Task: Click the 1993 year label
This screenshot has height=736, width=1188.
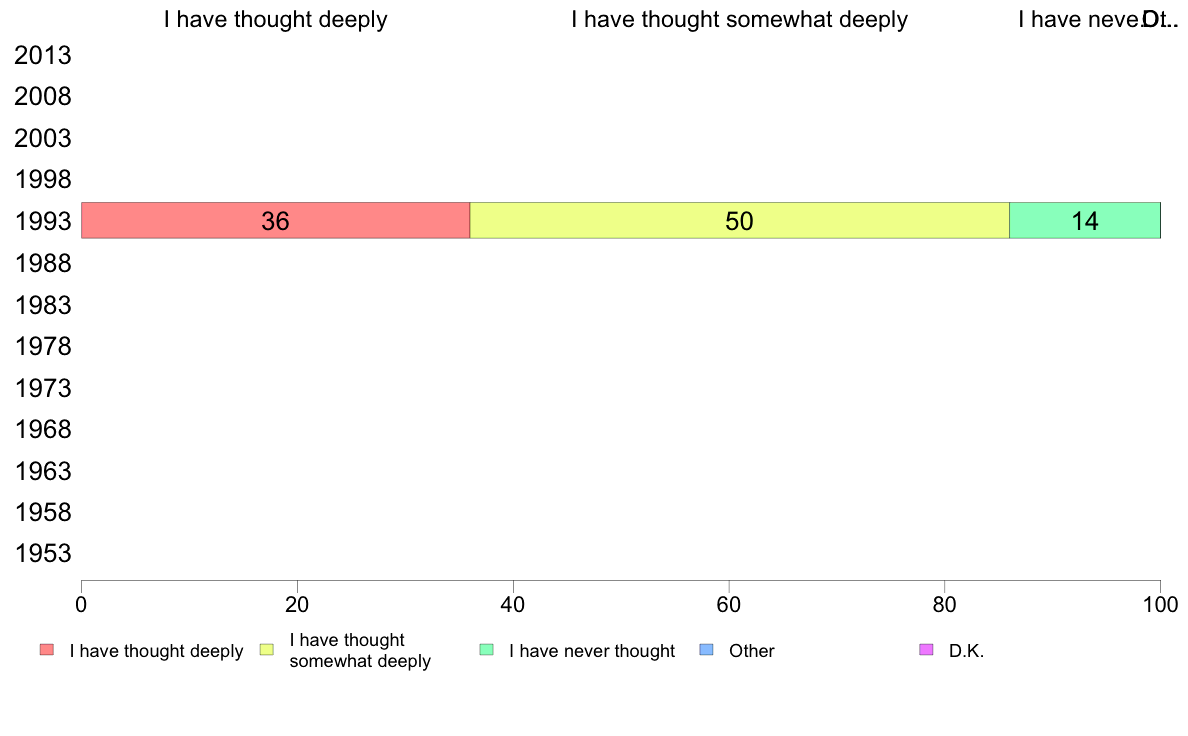Action: coord(43,221)
